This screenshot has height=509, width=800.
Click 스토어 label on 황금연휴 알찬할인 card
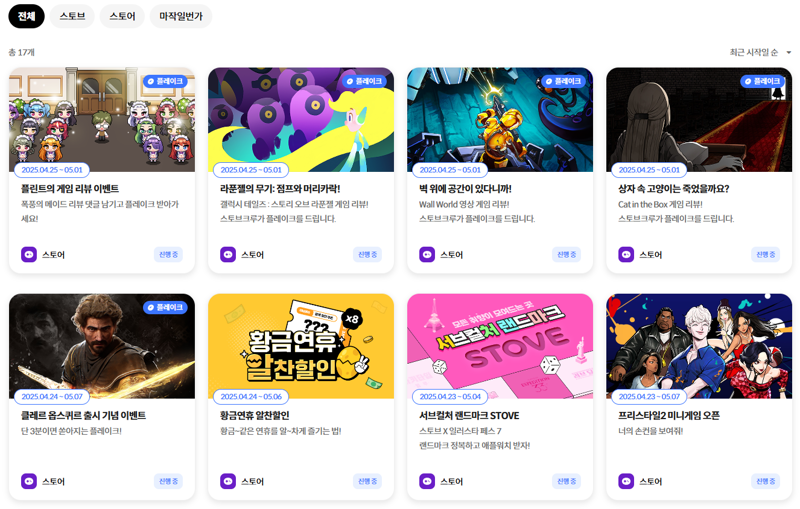coord(253,481)
